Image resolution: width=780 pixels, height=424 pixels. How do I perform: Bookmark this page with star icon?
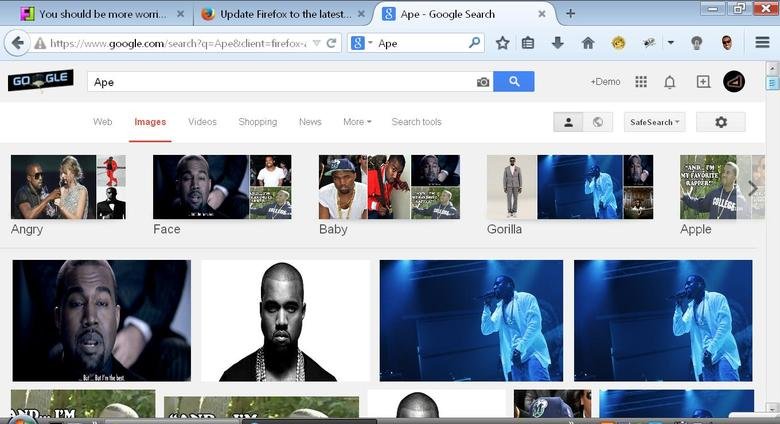point(502,43)
